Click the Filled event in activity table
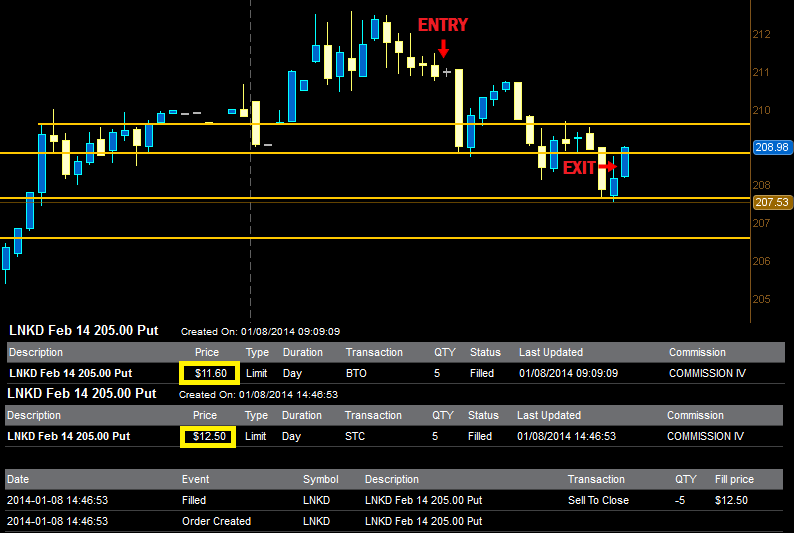The image size is (794, 533). 194,500
